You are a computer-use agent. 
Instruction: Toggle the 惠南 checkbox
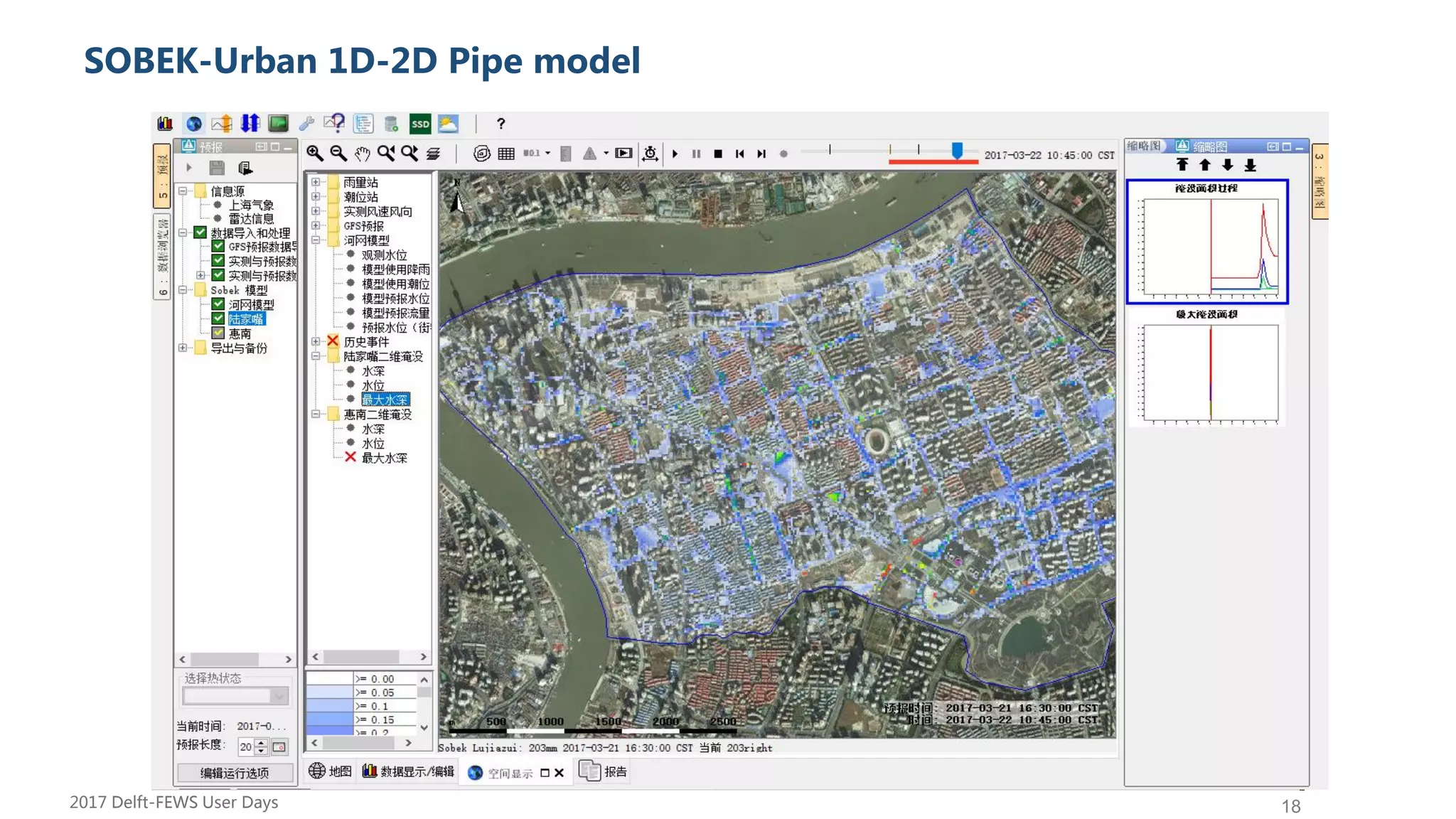tap(218, 333)
